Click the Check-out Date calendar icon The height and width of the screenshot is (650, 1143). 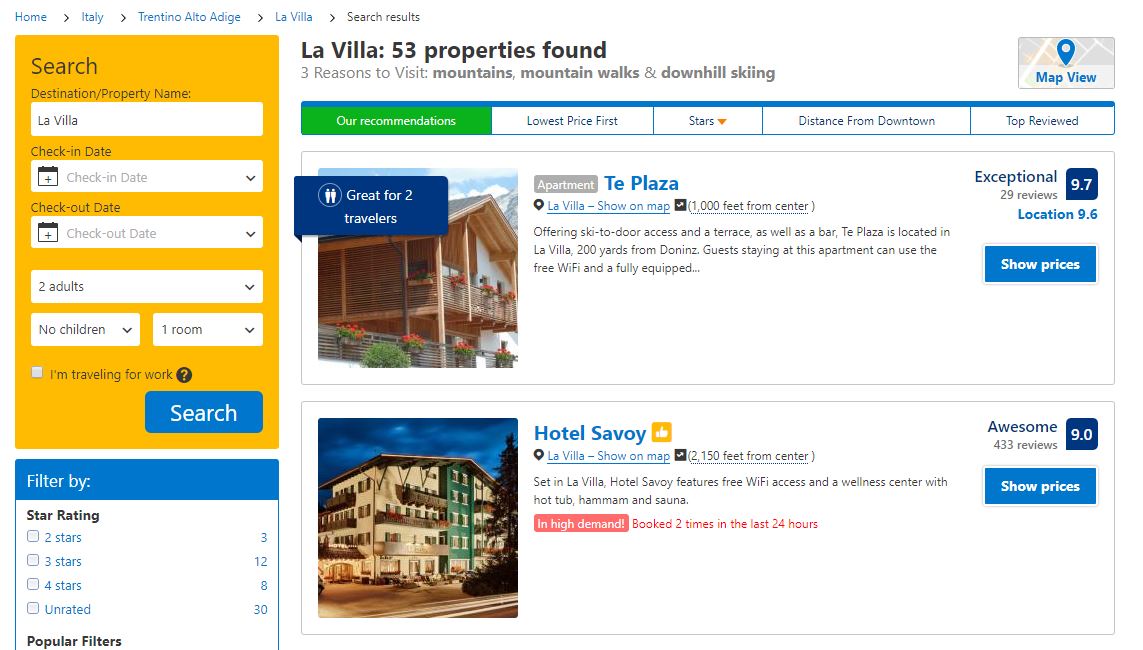pos(47,232)
